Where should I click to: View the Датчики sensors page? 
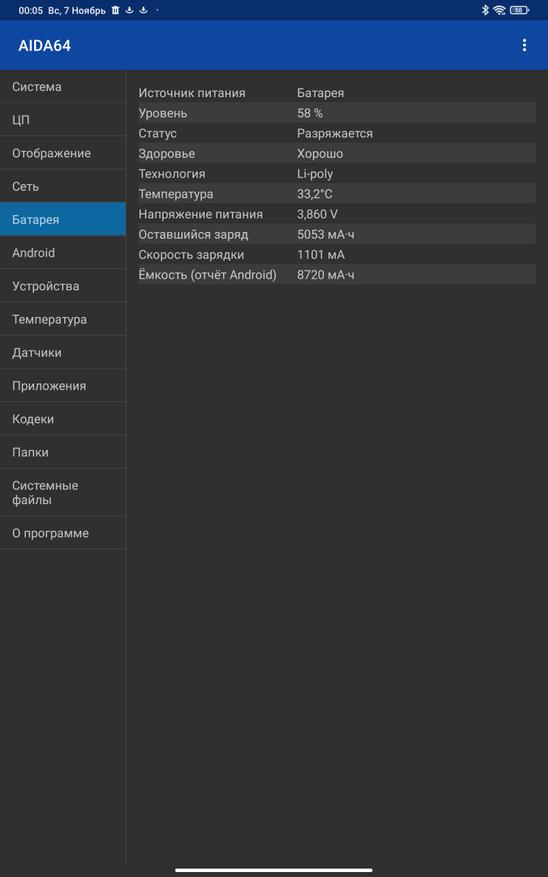63,352
